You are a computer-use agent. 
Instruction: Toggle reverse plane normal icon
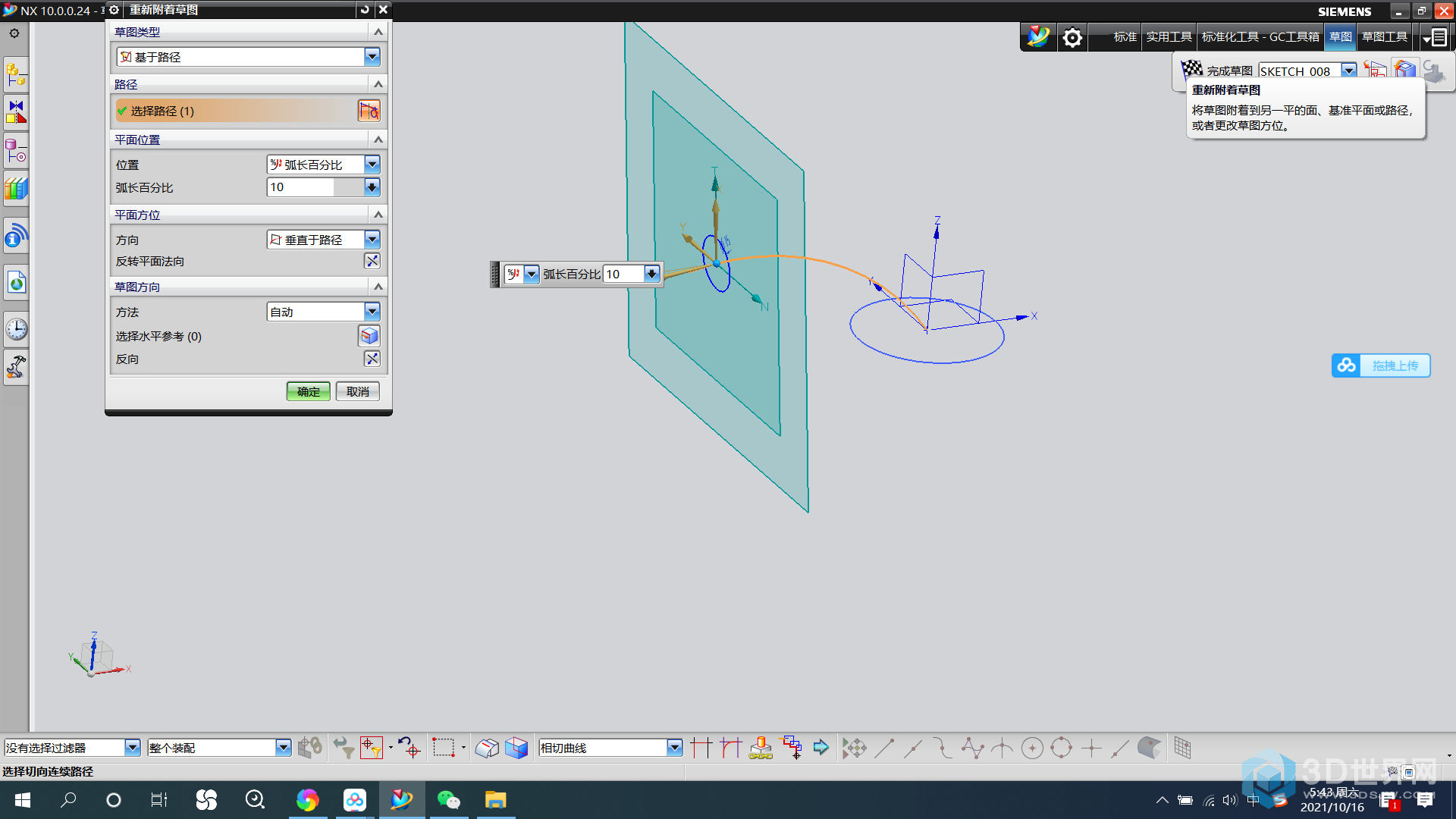pos(372,261)
